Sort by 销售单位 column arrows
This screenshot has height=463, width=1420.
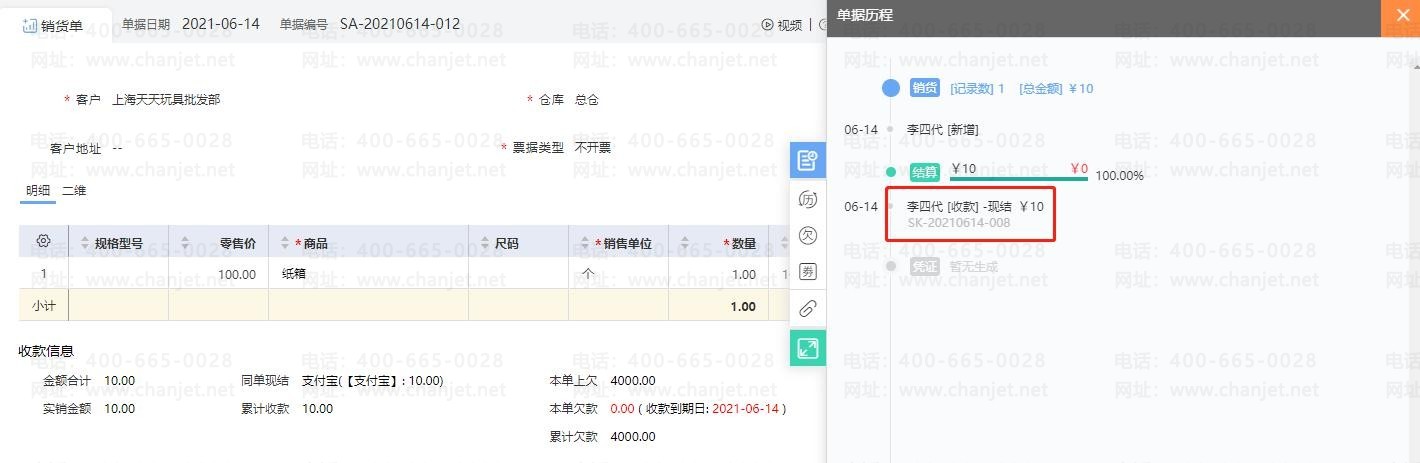tap(584, 243)
